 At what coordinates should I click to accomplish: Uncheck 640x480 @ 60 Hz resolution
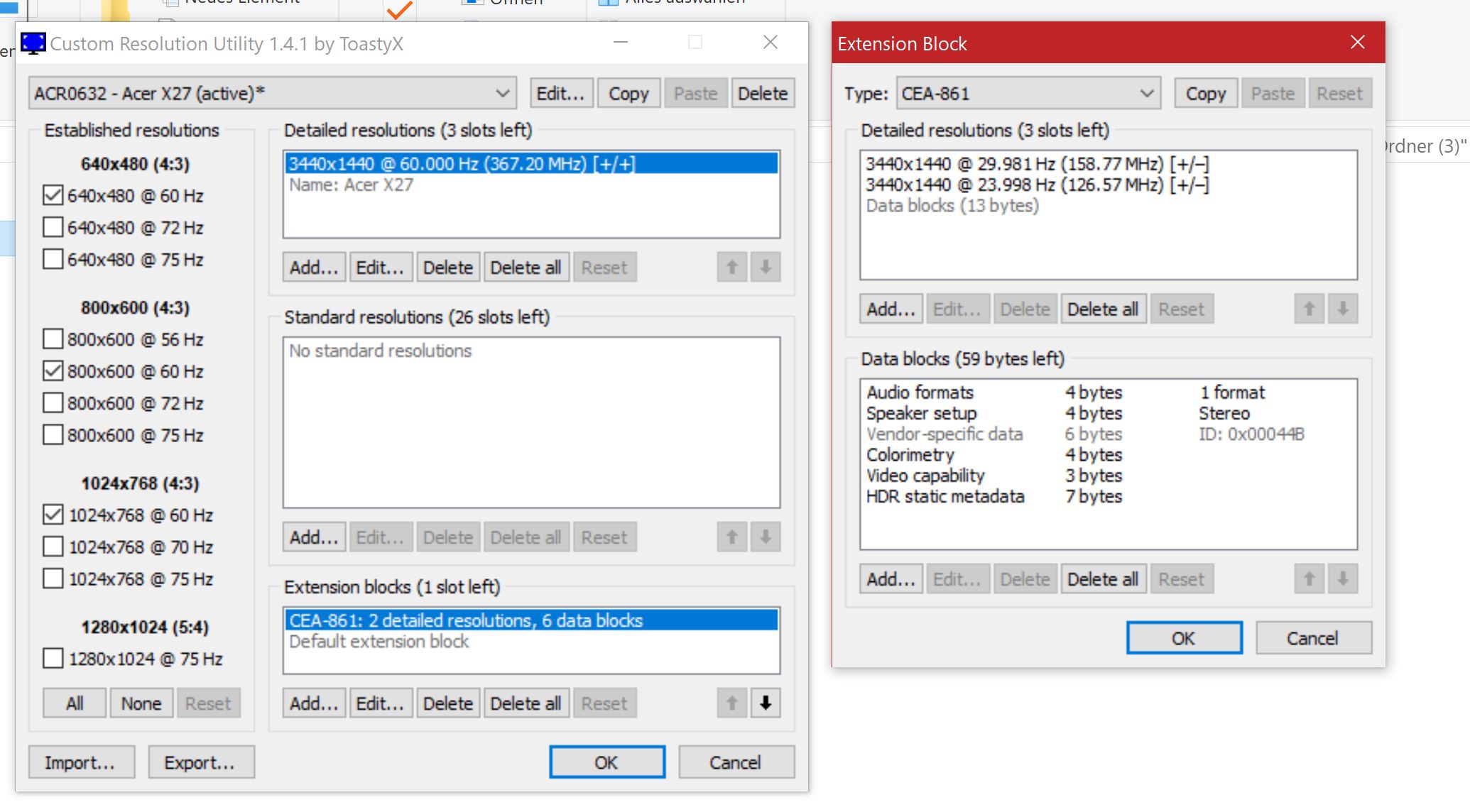coord(53,195)
